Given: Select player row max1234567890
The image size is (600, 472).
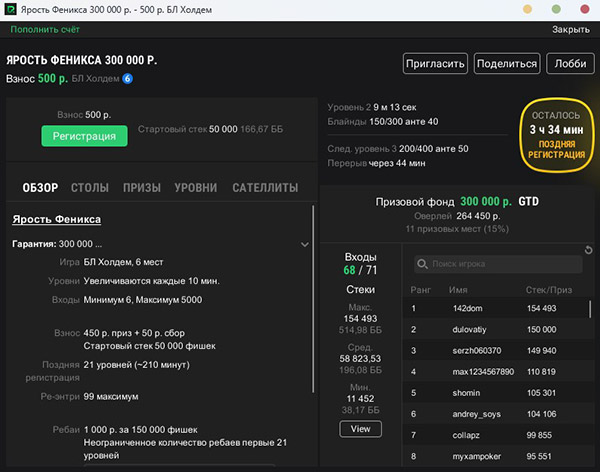Looking at the screenshot, I should click(x=496, y=371).
